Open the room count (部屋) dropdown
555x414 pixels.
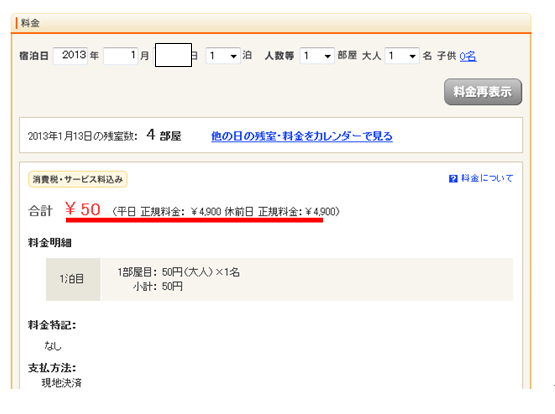click(x=317, y=56)
